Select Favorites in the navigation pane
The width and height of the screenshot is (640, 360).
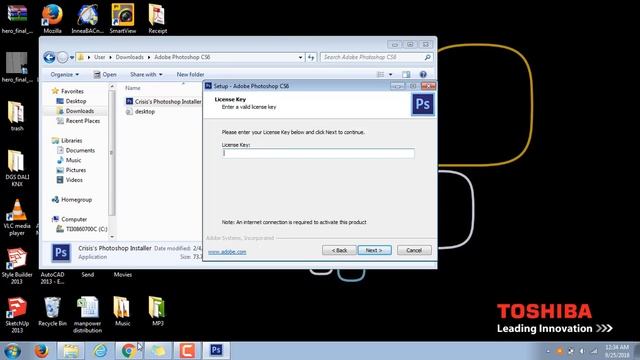pyautogui.click(x=68, y=91)
